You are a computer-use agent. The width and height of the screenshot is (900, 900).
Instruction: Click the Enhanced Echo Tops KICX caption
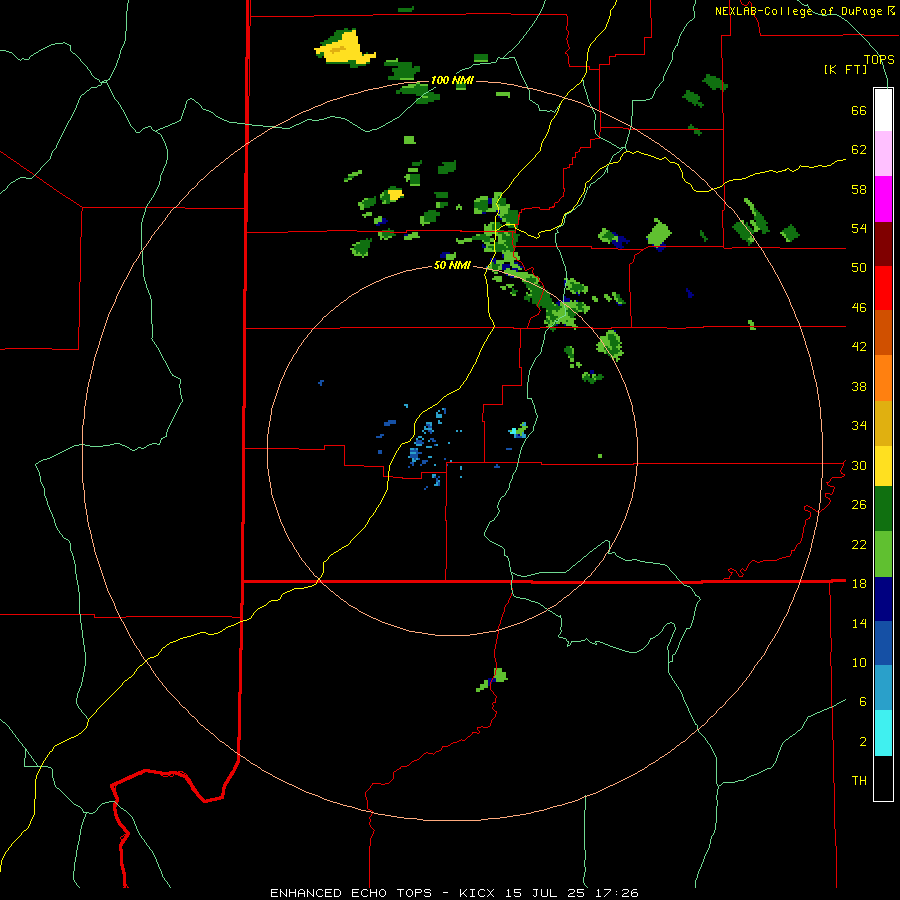454,893
